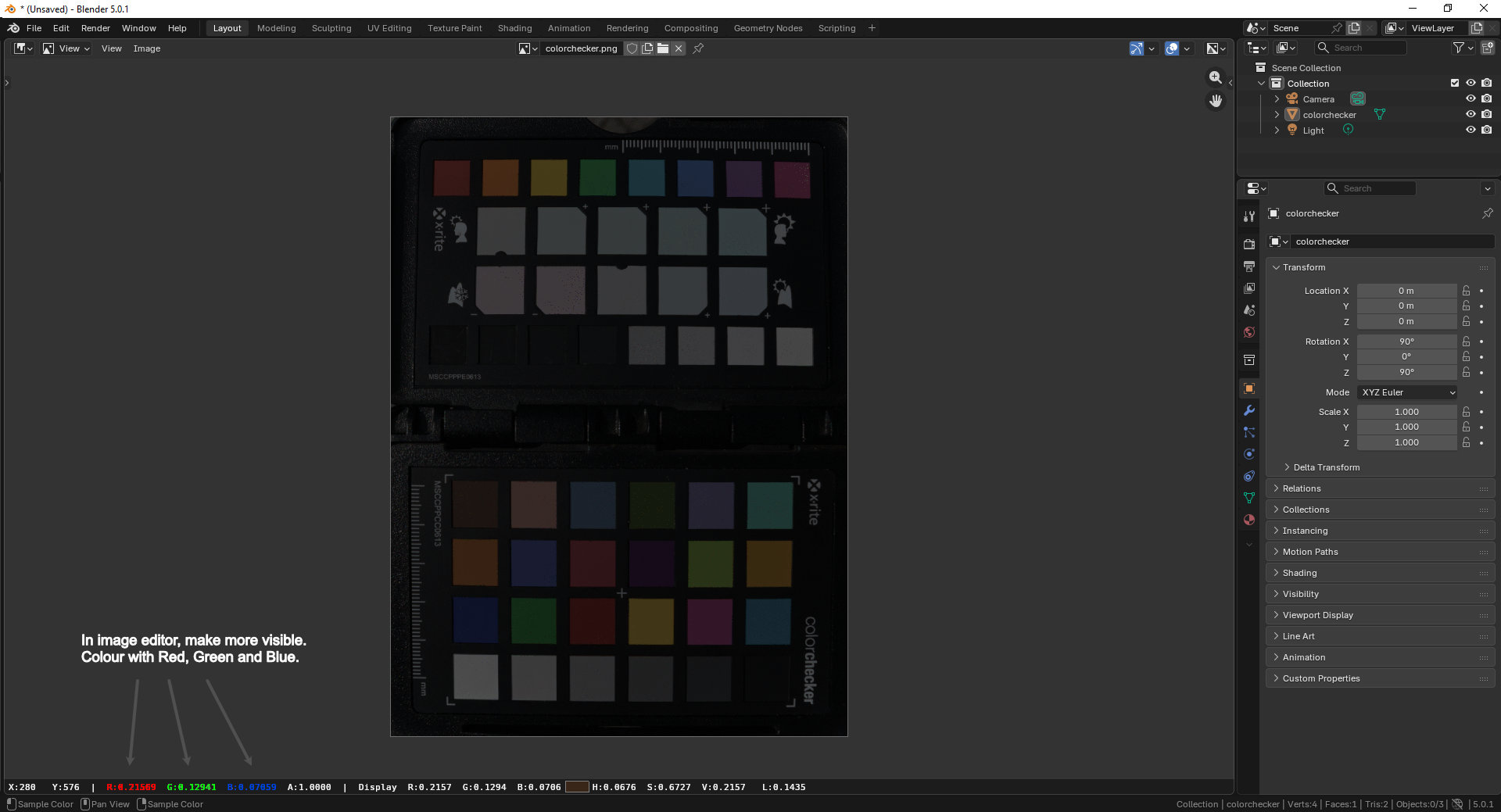Unlink the colorchecker.png image
The width and height of the screenshot is (1501, 812).
tap(679, 48)
